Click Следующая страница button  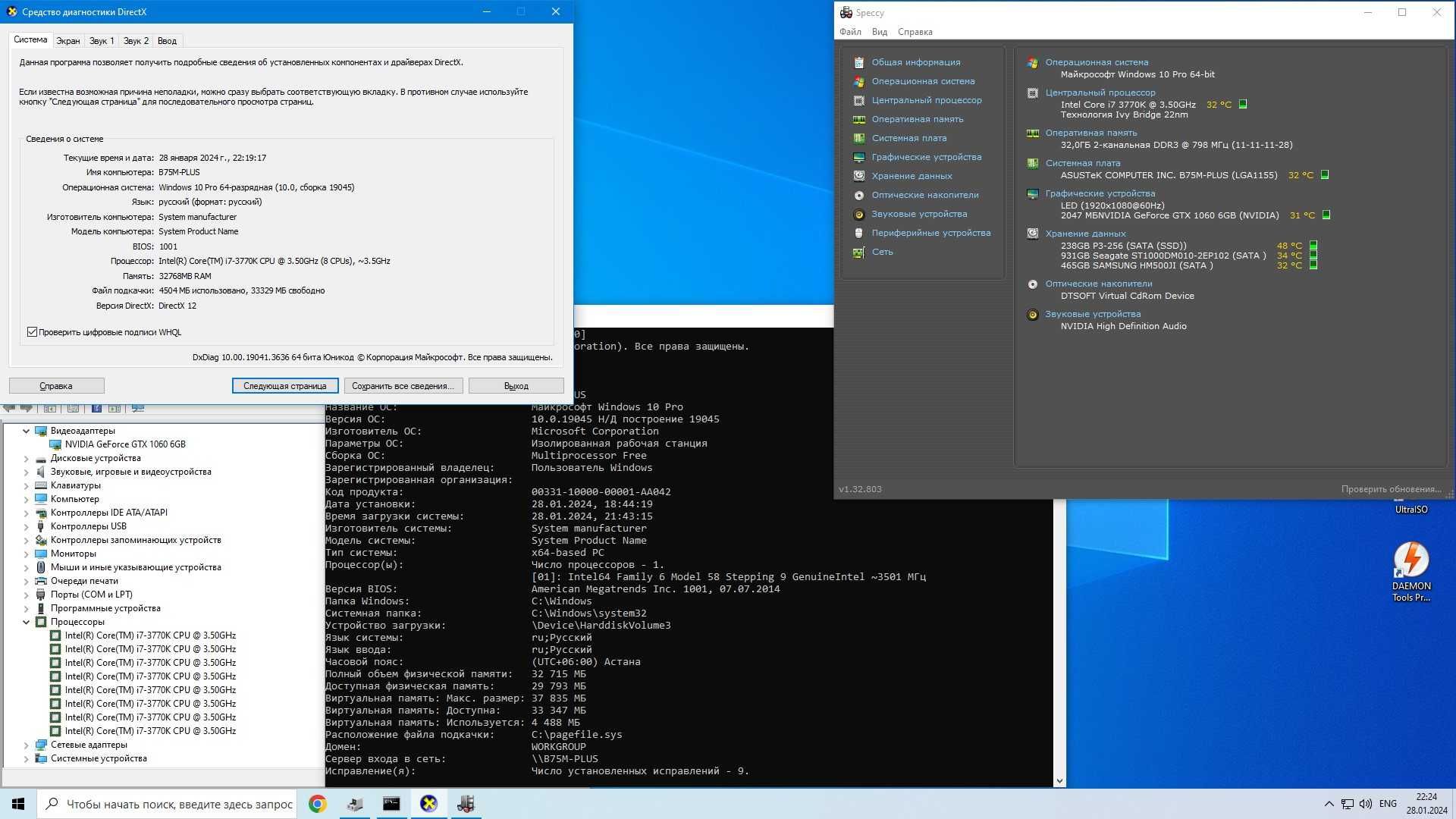(x=284, y=386)
